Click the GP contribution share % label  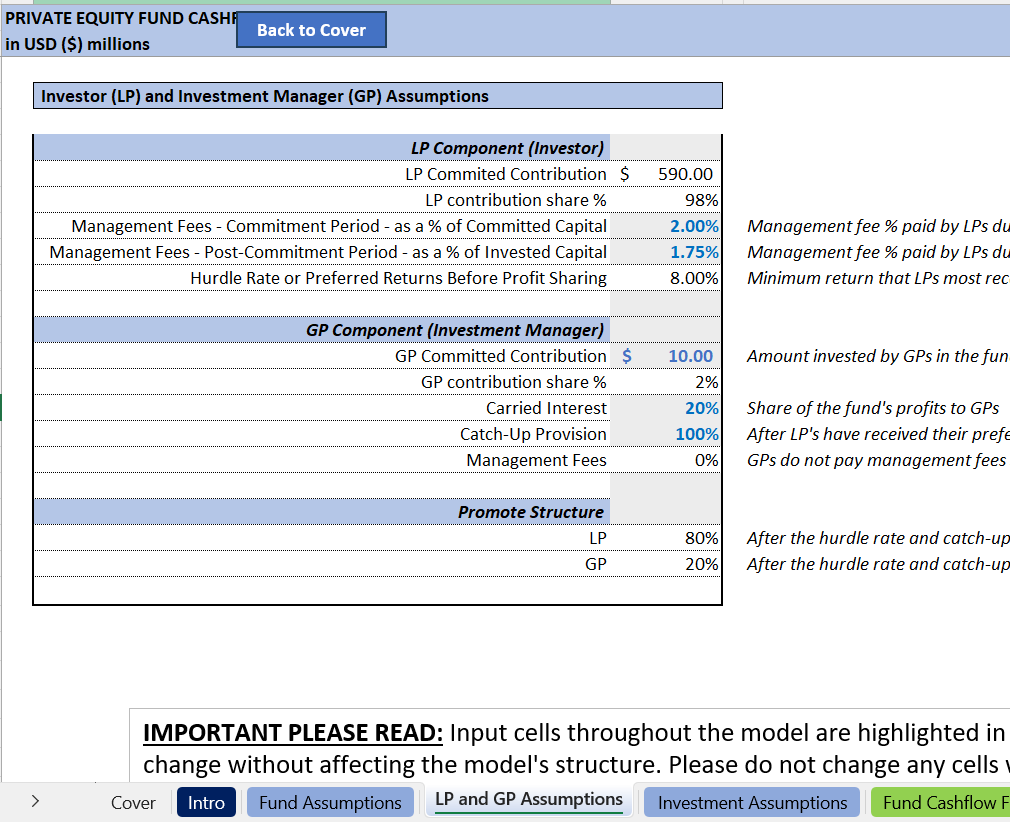click(513, 382)
